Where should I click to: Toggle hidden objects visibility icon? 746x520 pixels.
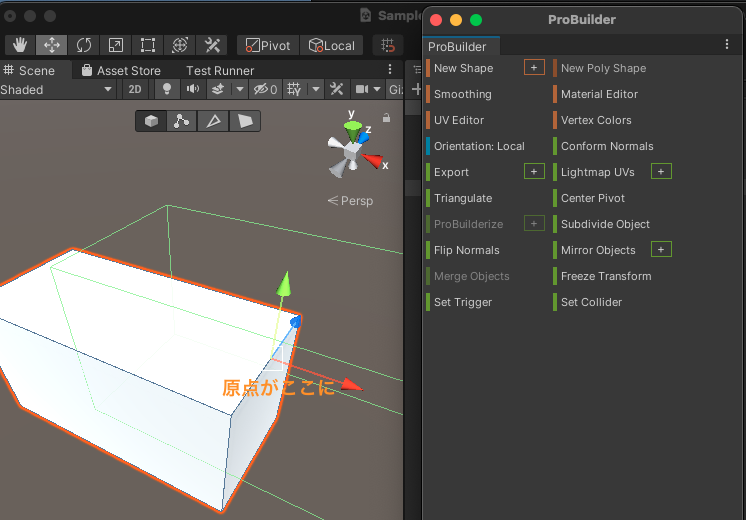coord(265,89)
